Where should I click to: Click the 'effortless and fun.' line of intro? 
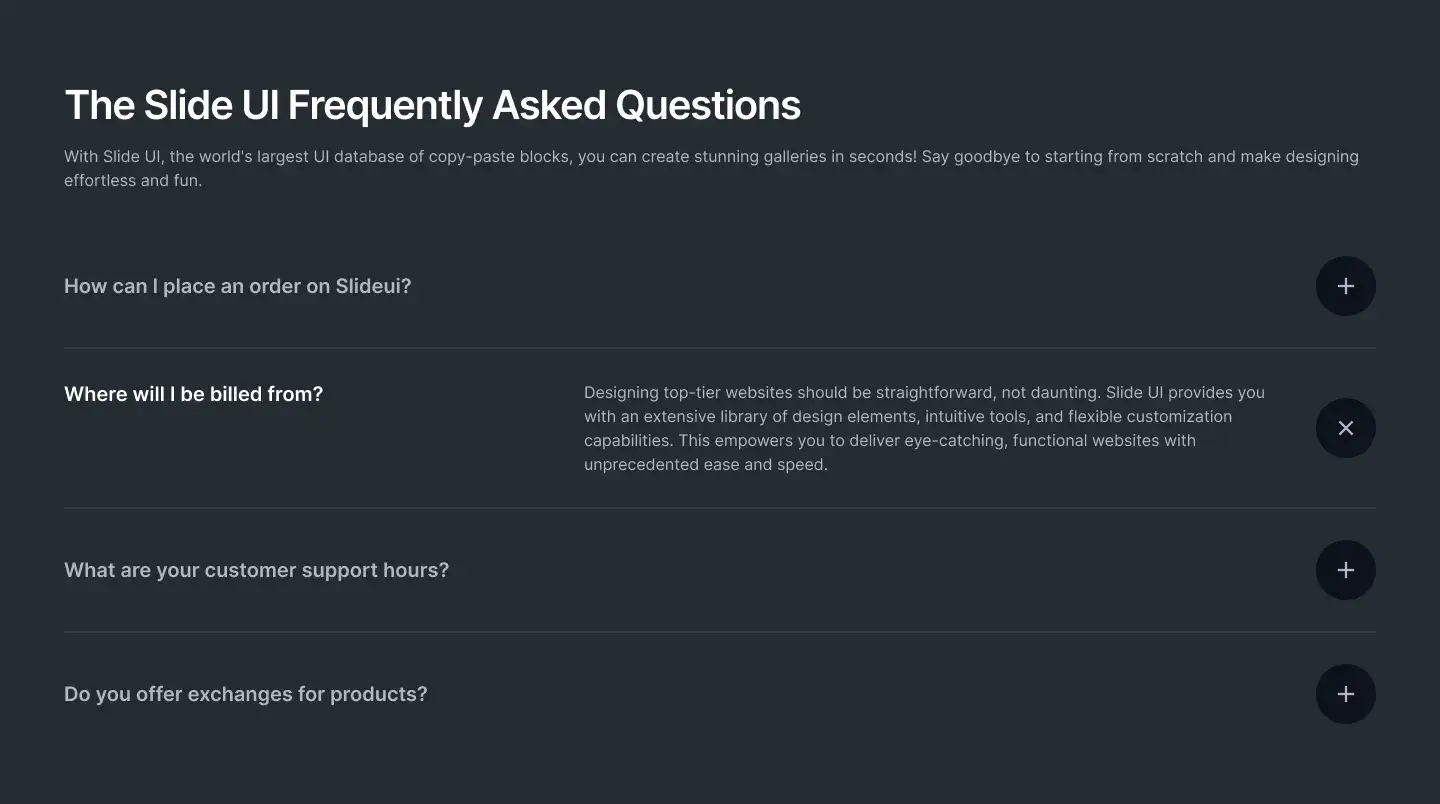click(133, 181)
